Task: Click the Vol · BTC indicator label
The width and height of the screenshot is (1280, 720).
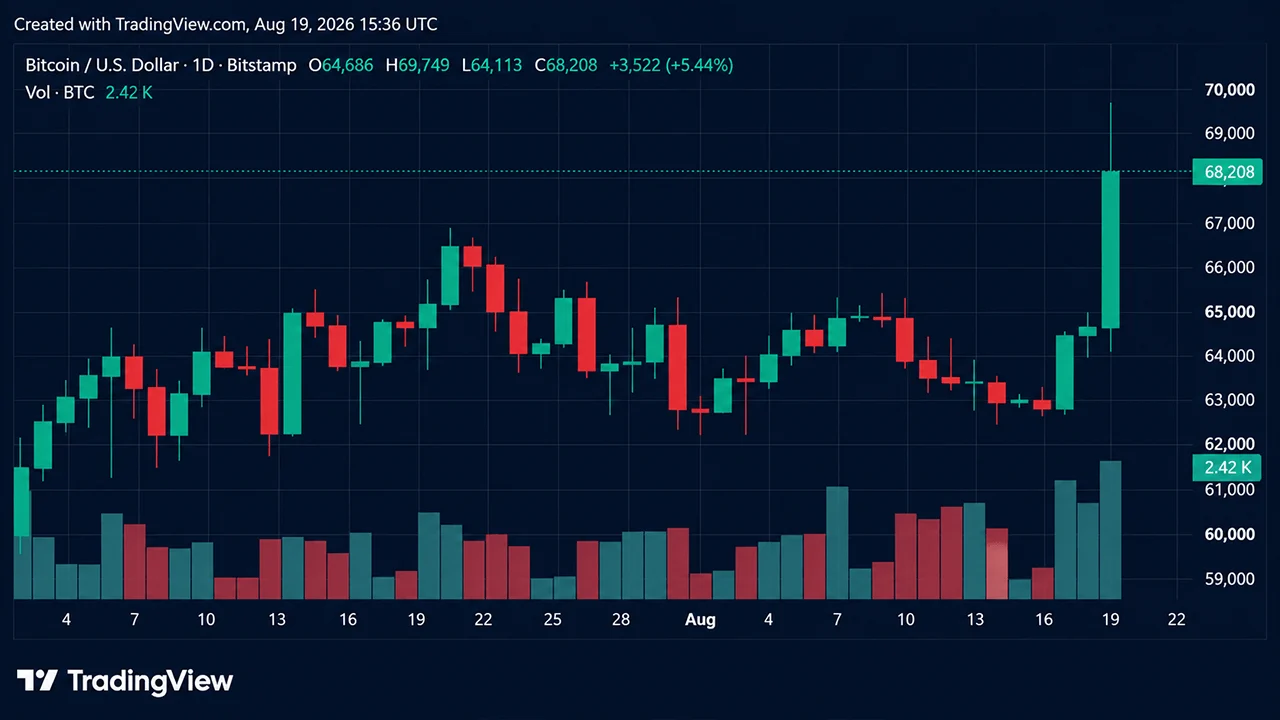Action: (60, 92)
